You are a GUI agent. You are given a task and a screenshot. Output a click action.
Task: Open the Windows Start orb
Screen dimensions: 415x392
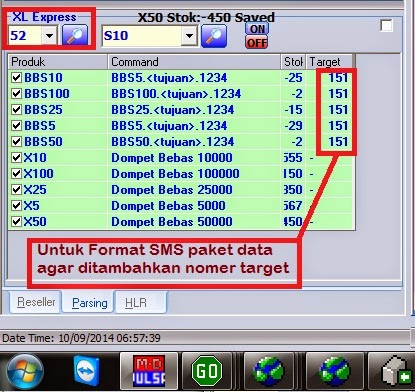(25, 371)
